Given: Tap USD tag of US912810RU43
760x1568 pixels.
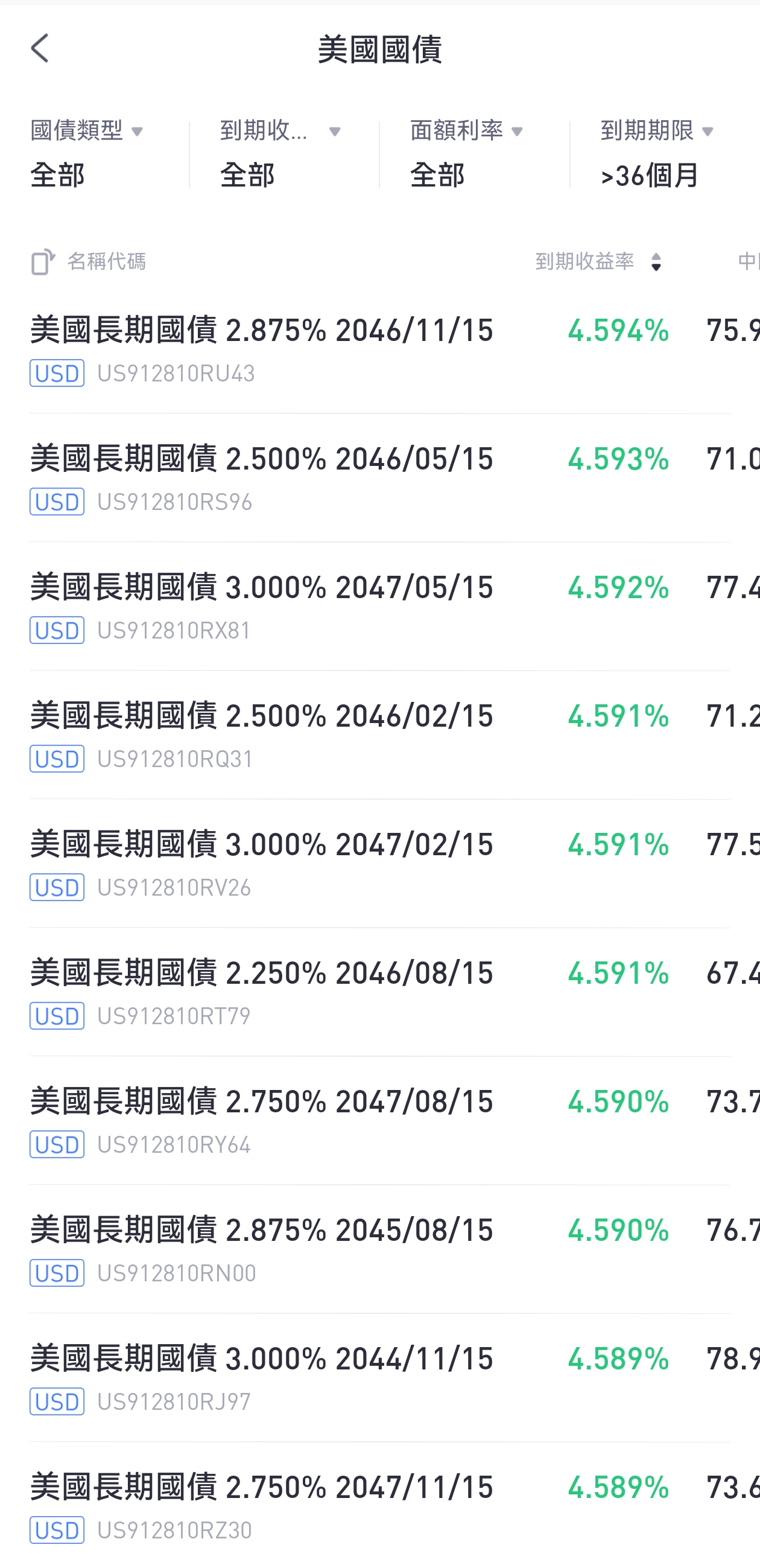Looking at the screenshot, I should (x=57, y=373).
